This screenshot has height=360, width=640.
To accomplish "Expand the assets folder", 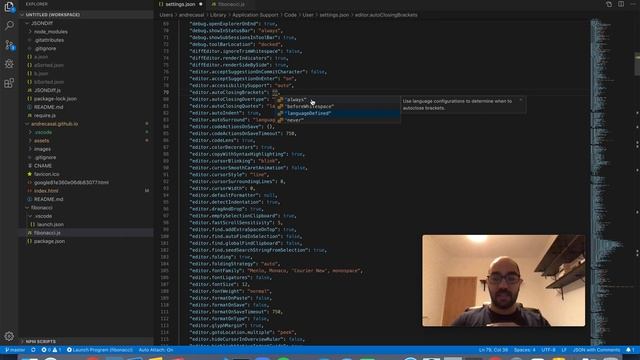I will coord(41,140).
